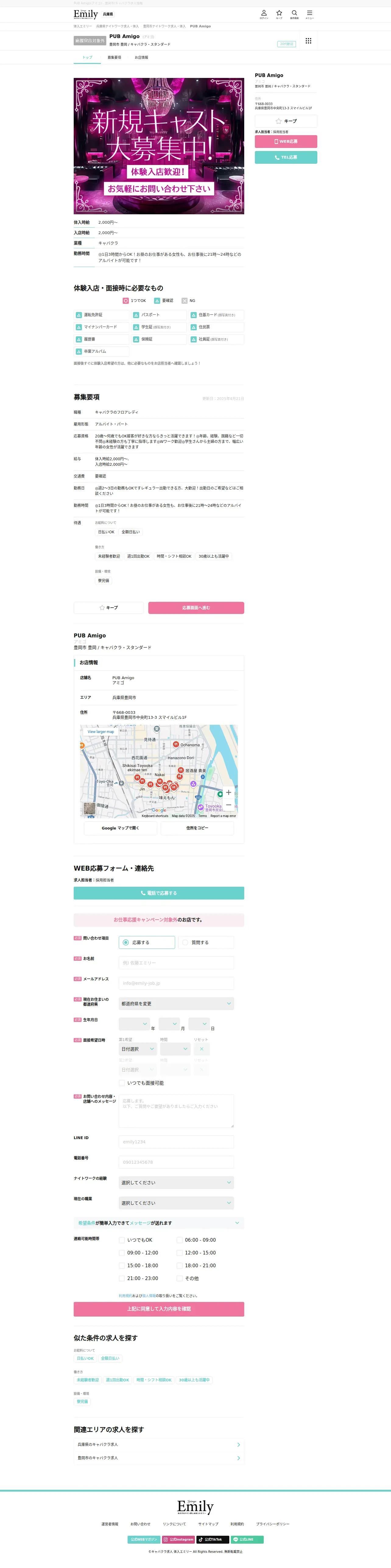Click the teal TEL応募 button in sidebar
This screenshot has width=391, height=1568.
(x=286, y=157)
